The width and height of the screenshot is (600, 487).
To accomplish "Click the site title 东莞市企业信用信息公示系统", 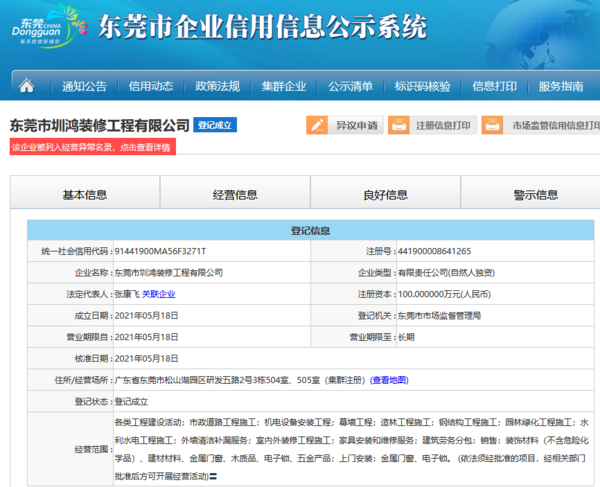I will pyautogui.click(x=262, y=26).
